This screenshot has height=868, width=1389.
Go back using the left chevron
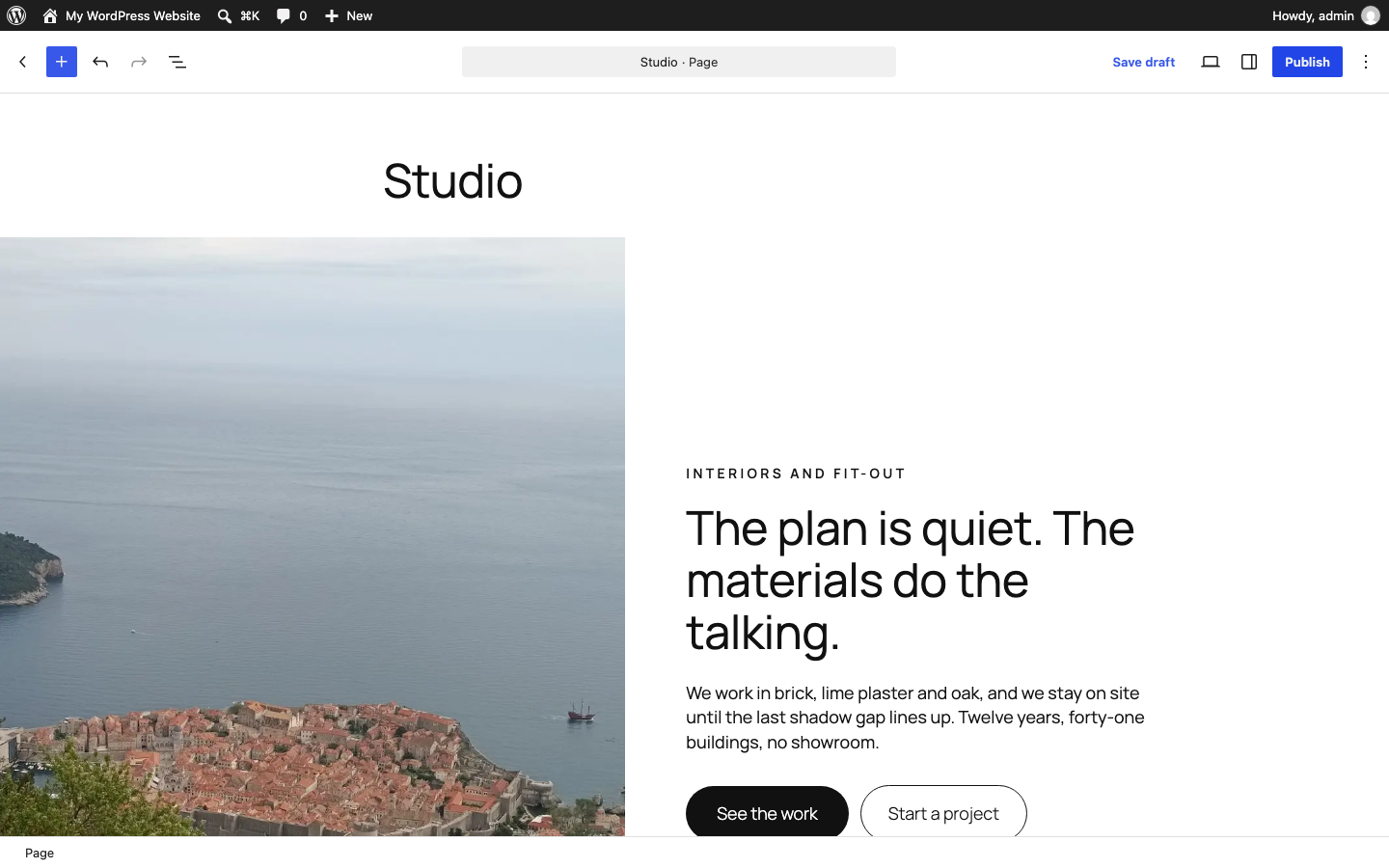(x=23, y=62)
